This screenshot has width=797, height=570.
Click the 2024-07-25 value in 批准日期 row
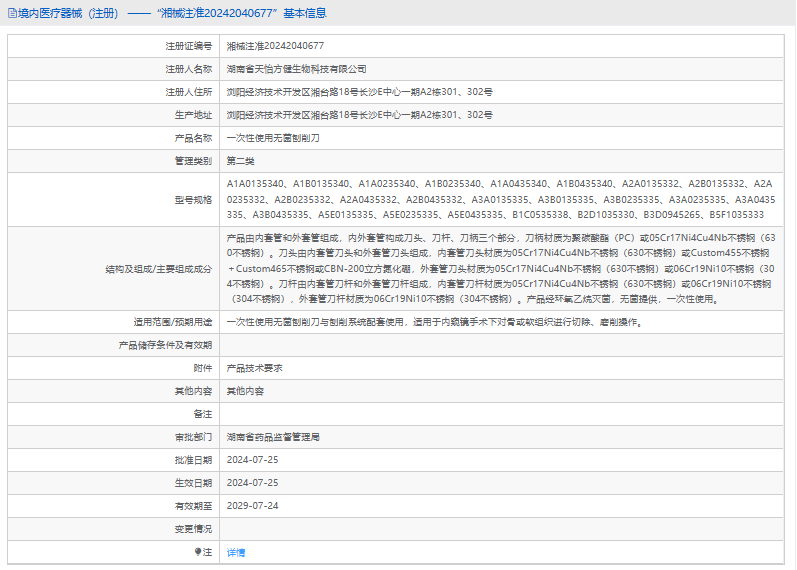coord(253,460)
